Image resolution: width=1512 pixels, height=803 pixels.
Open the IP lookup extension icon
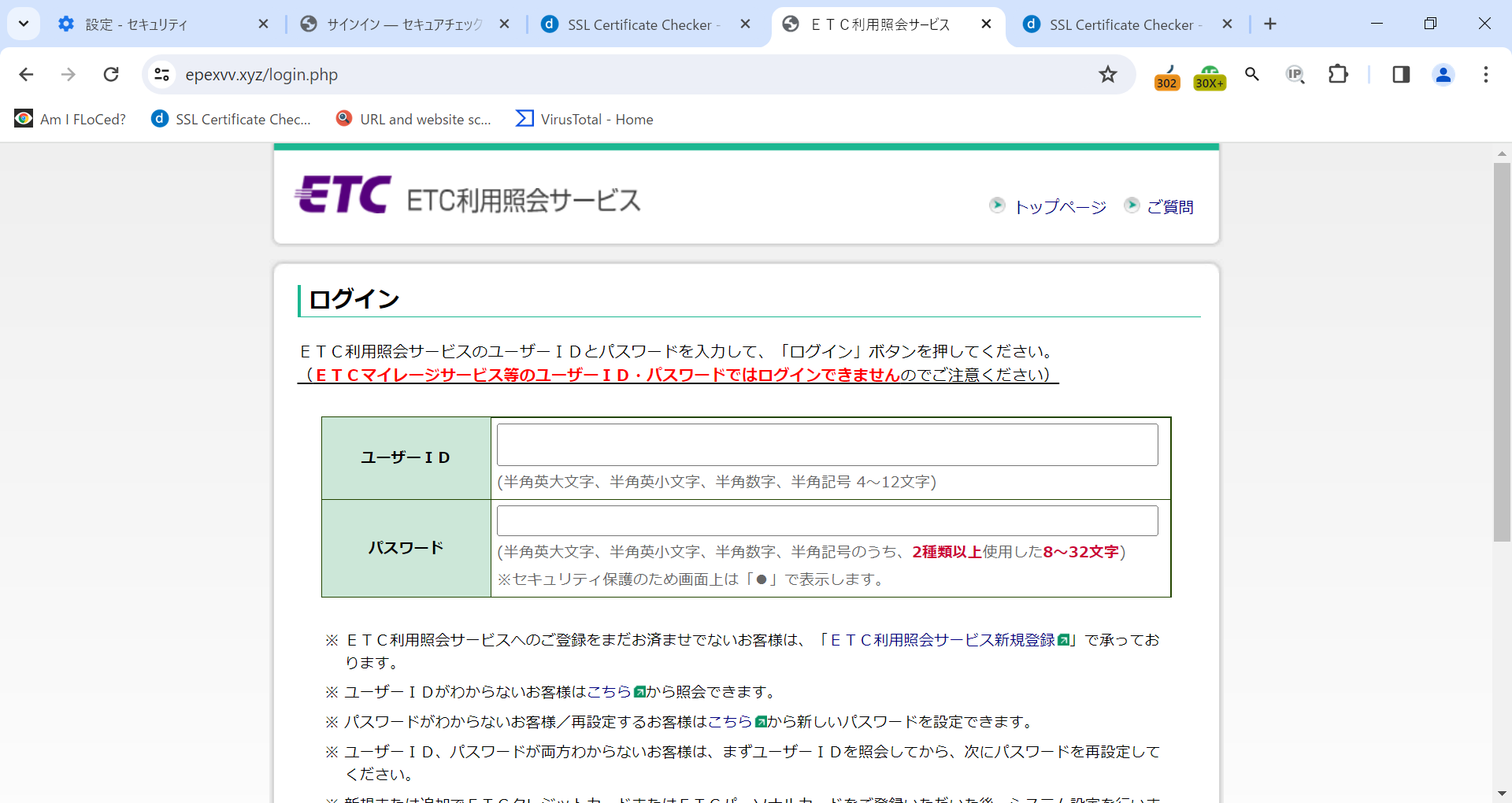pos(1295,74)
